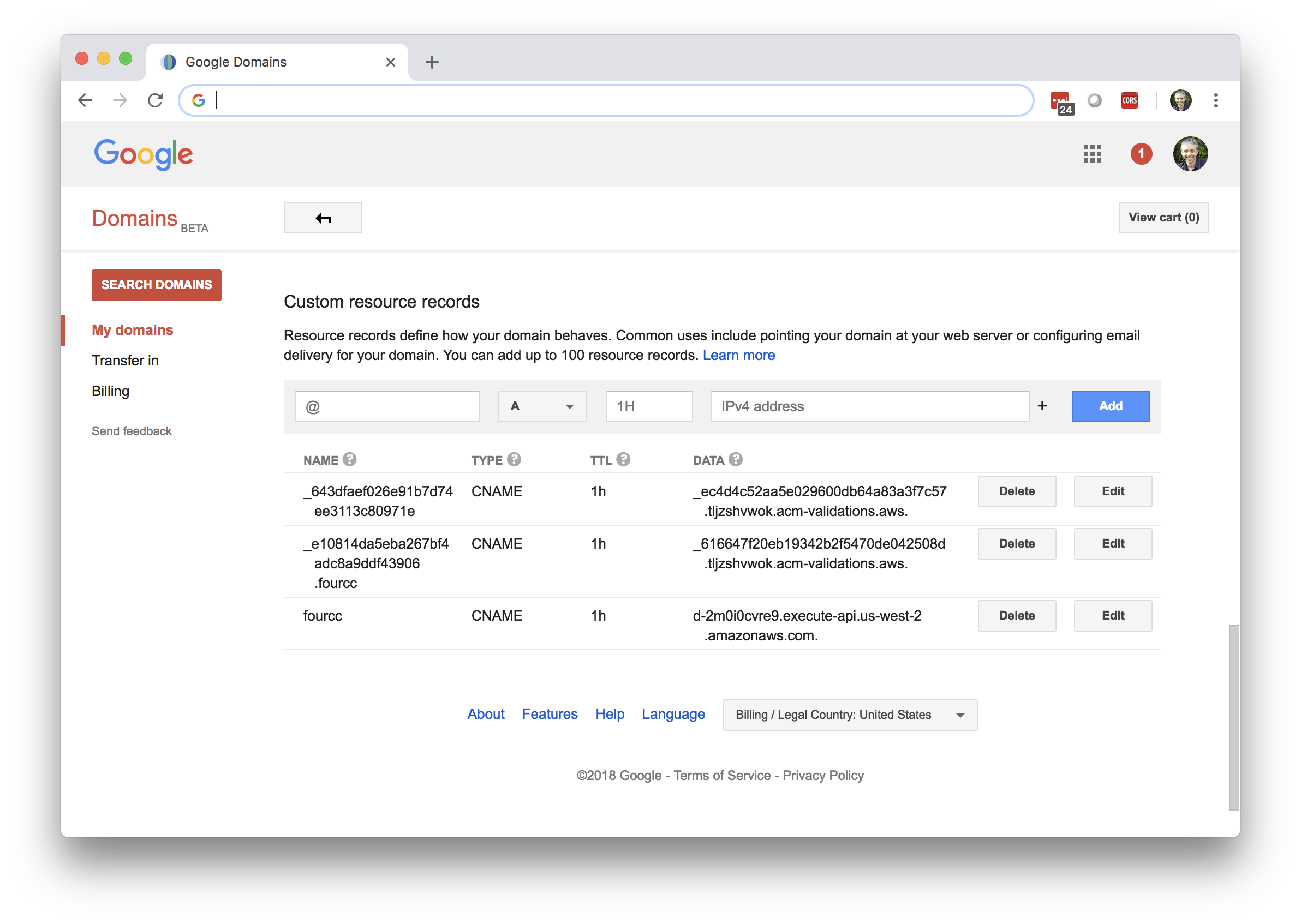Viewport: 1301px width, 924px height.
Task: Click the blue Add button
Action: click(1110, 406)
